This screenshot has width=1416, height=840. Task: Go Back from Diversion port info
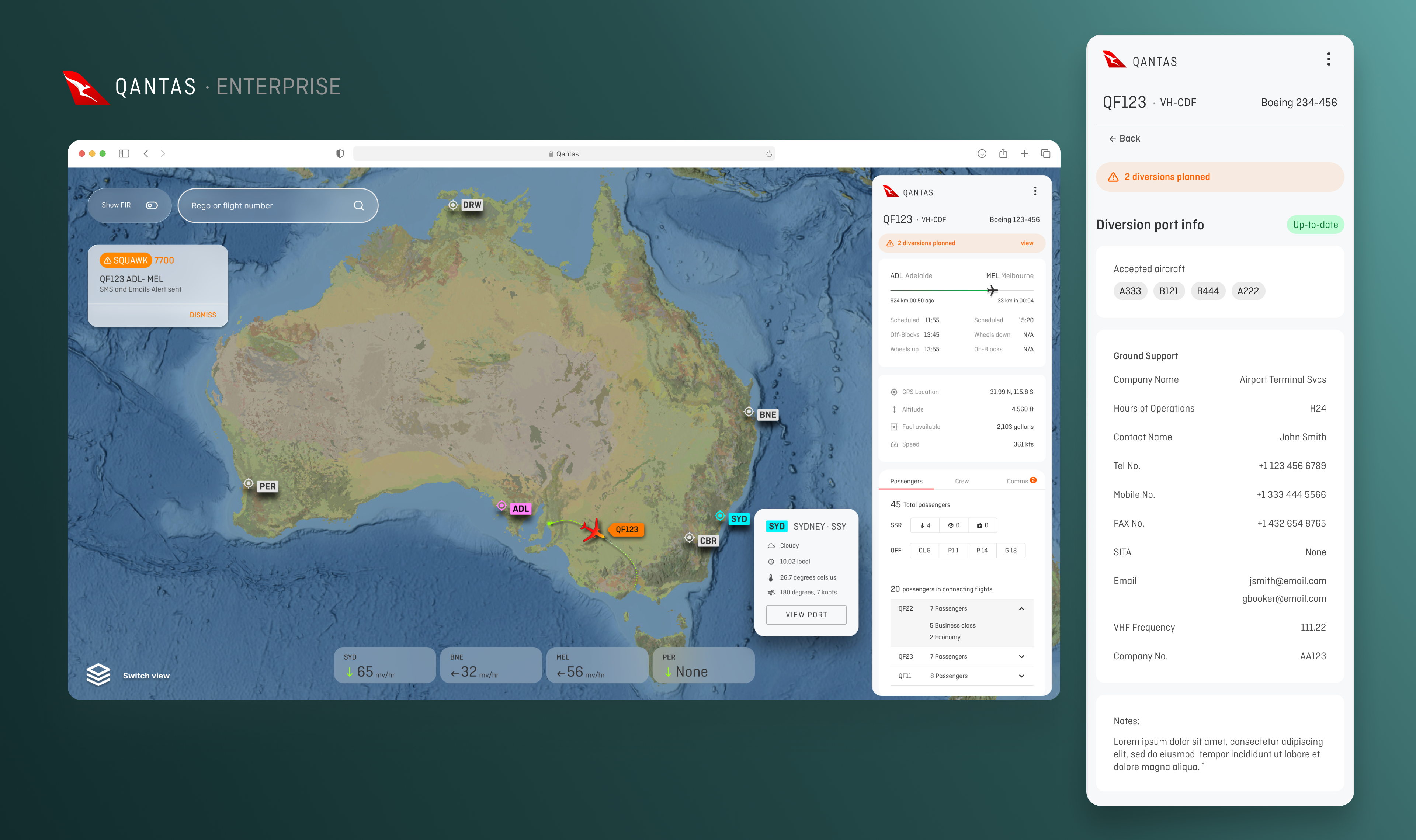pos(1124,139)
